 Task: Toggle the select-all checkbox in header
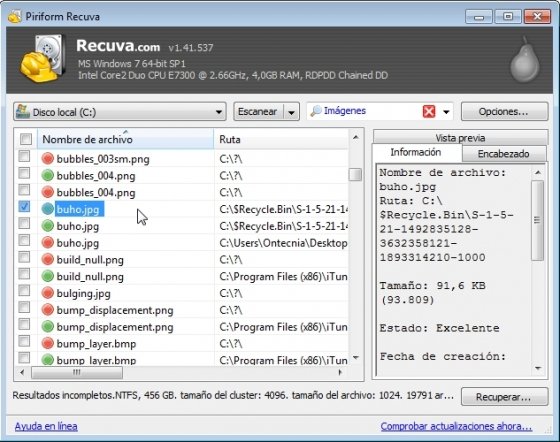pyautogui.click(x=26, y=139)
